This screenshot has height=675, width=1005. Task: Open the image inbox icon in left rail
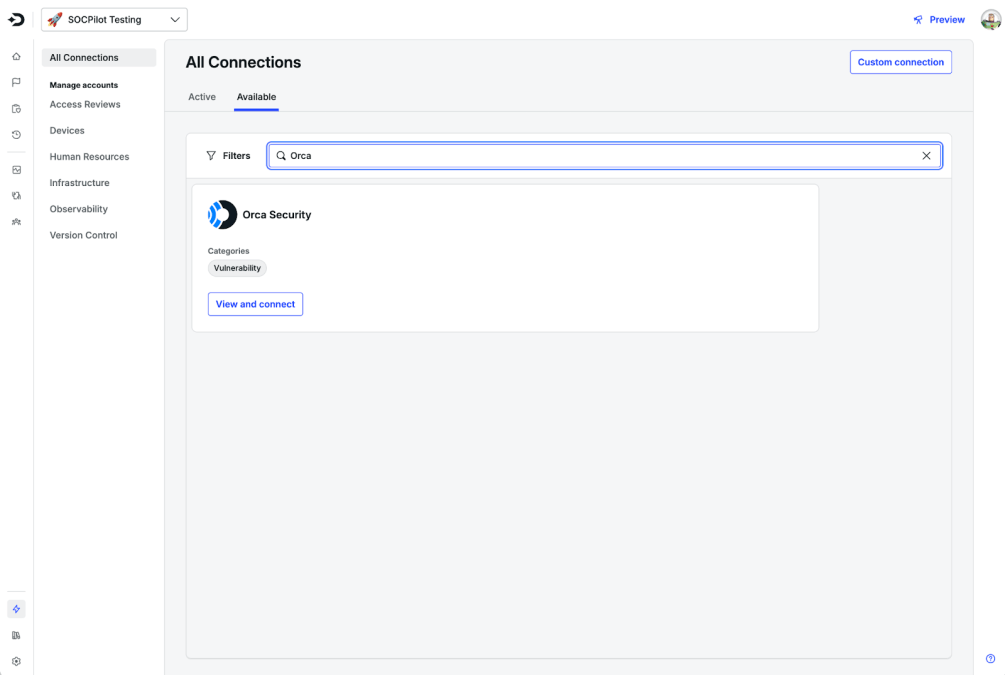click(16, 169)
